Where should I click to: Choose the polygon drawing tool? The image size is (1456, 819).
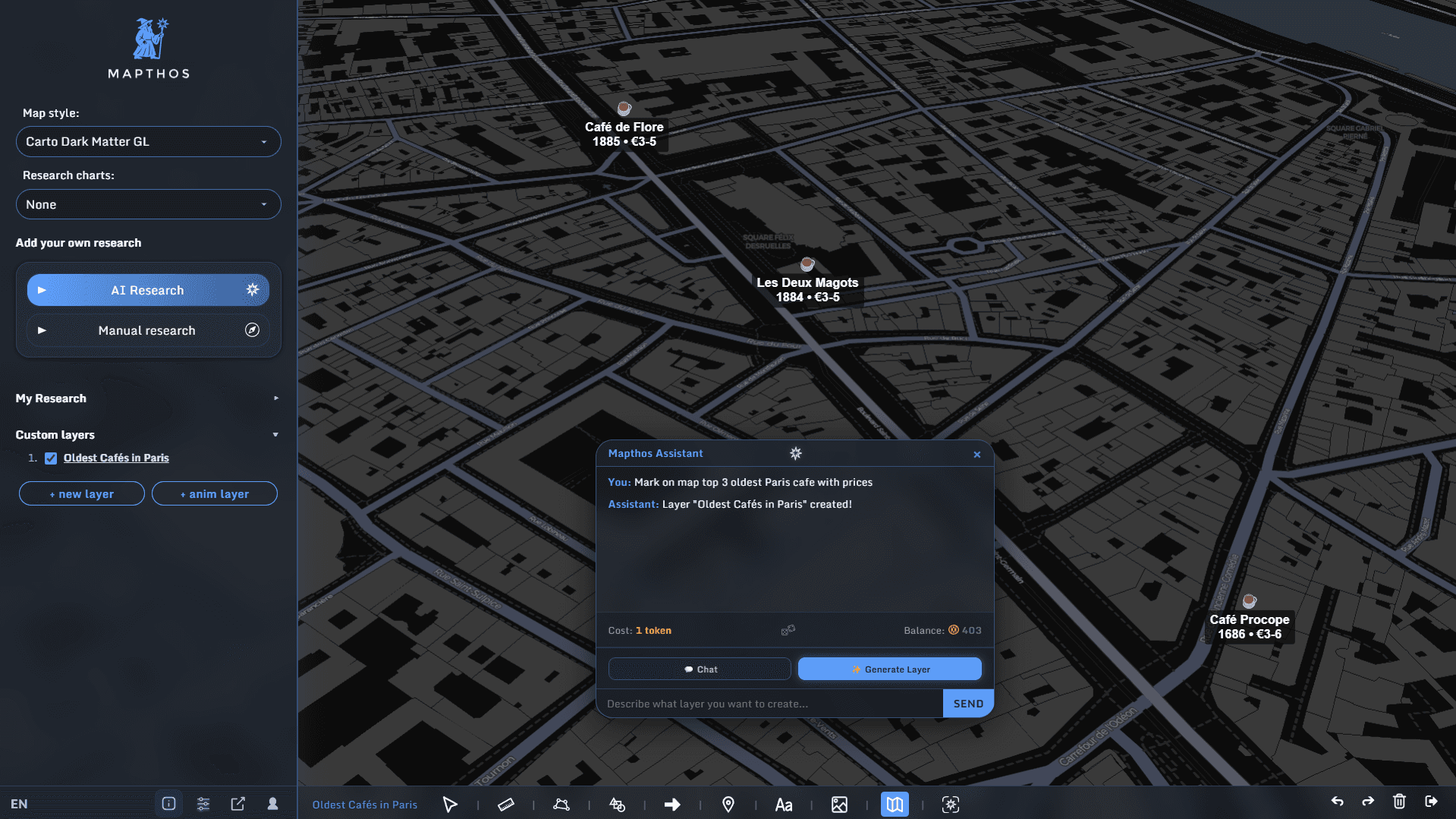click(x=561, y=805)
